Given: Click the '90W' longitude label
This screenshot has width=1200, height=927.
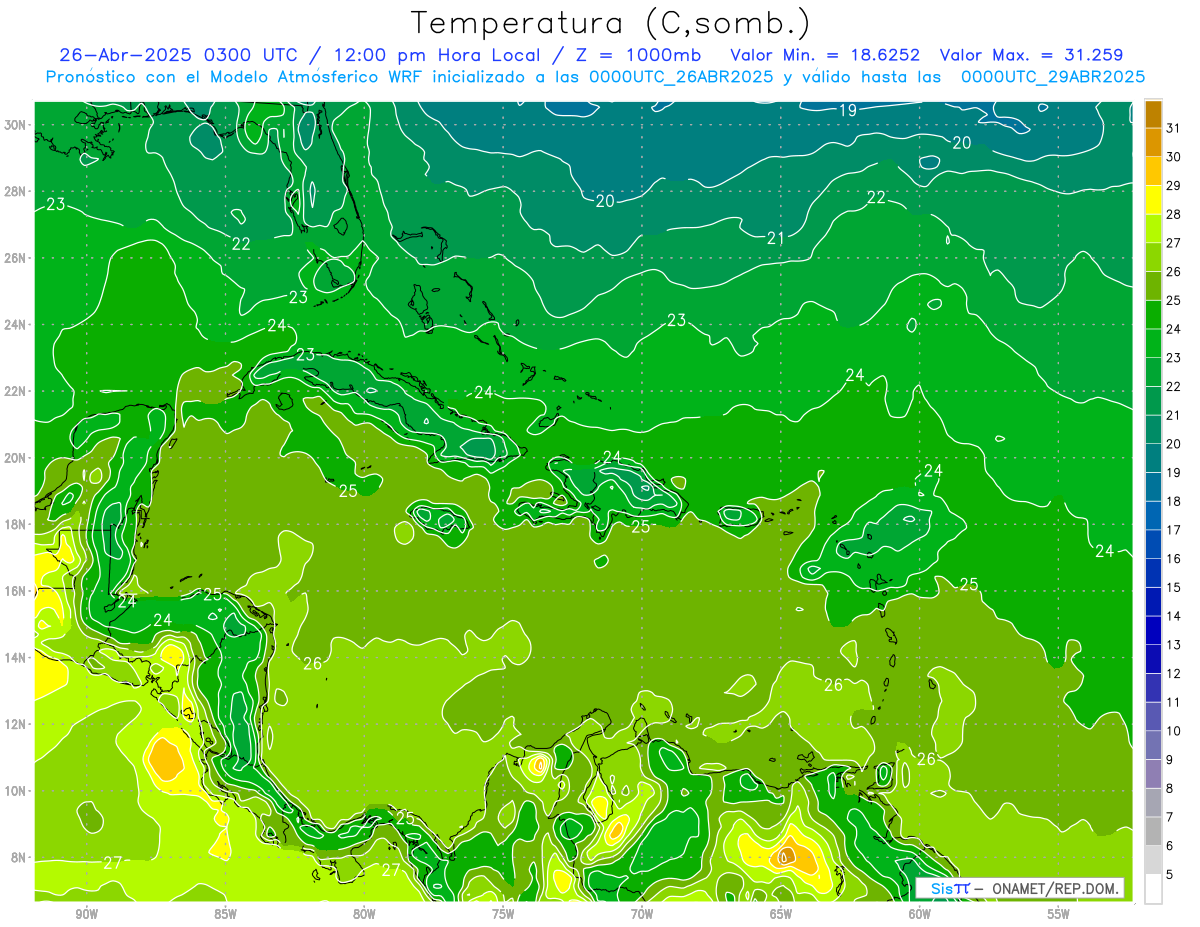Looking at the screenshot, I should (x=86, y=914).
